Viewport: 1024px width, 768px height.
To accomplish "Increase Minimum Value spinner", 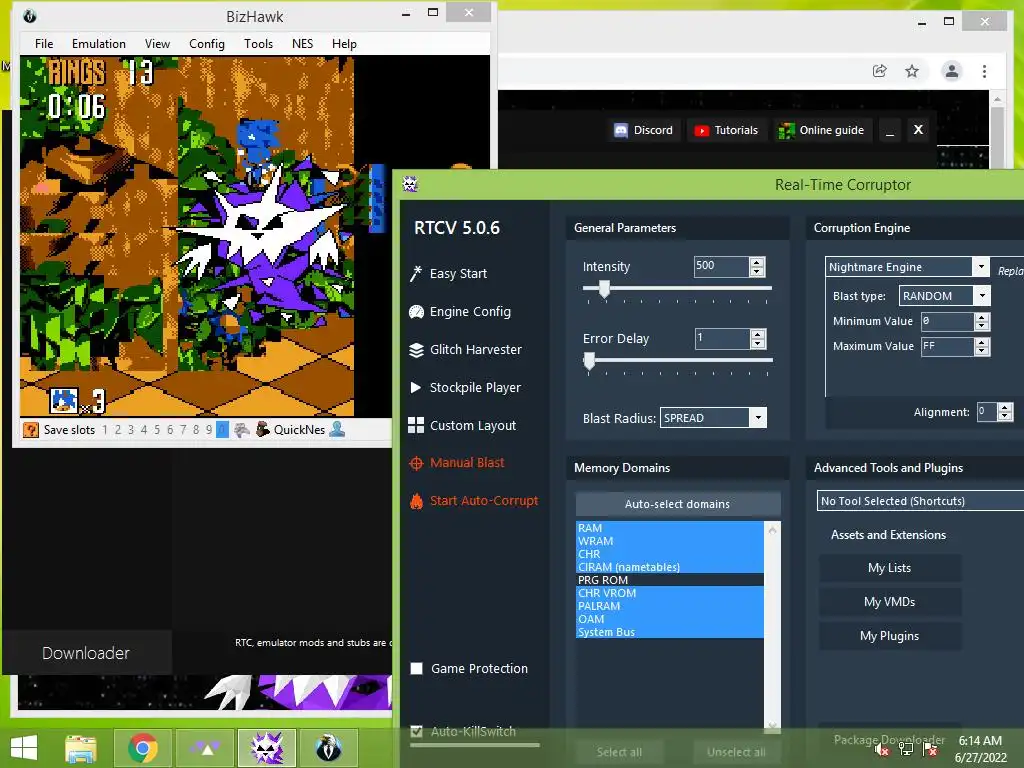I will pyautogui.click(x=982, y=317).
